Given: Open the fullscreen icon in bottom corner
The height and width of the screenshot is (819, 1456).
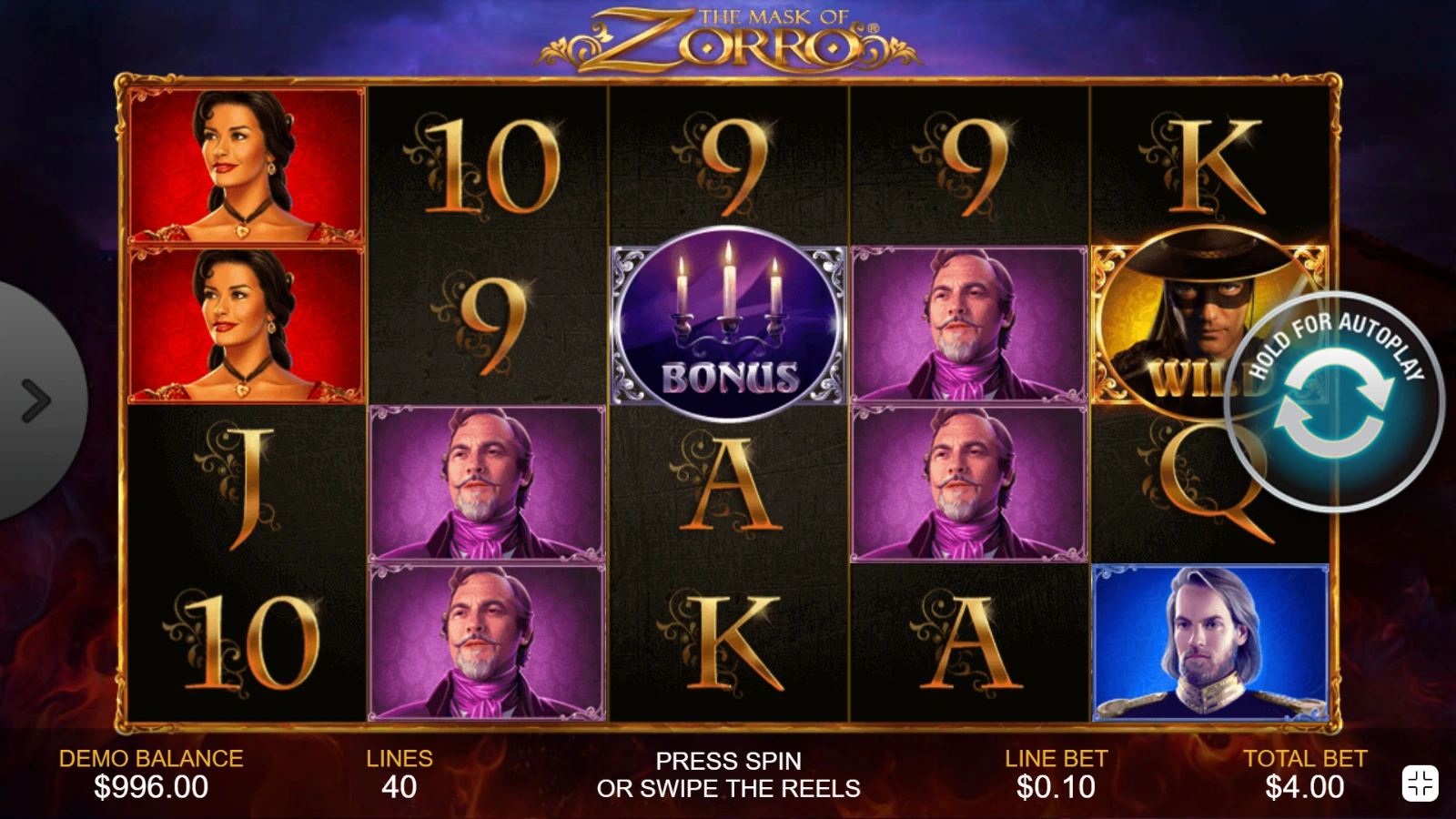Looking at the screenshot, I should [x=1420, y=783].
